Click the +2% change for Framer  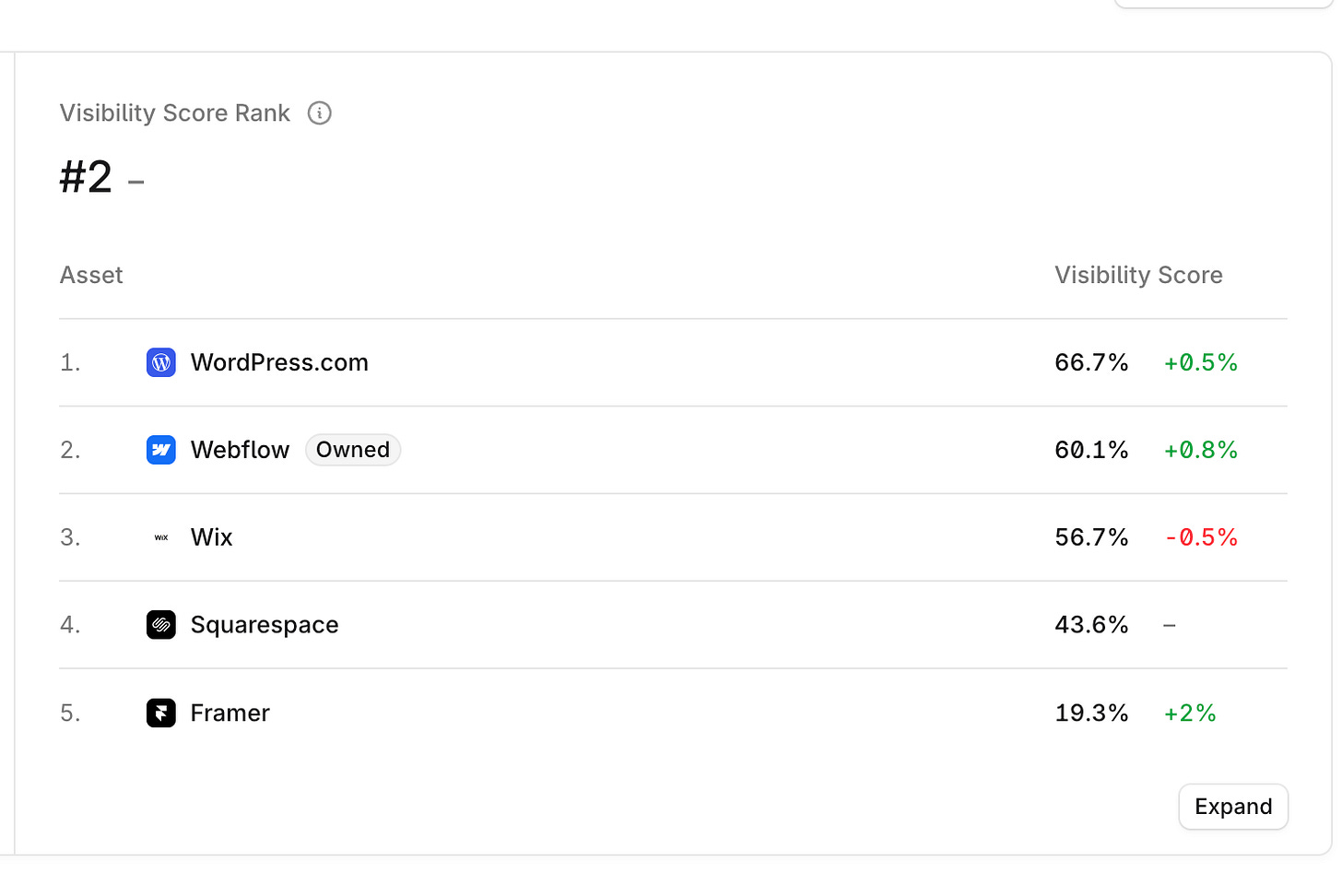coord(1190,713)
